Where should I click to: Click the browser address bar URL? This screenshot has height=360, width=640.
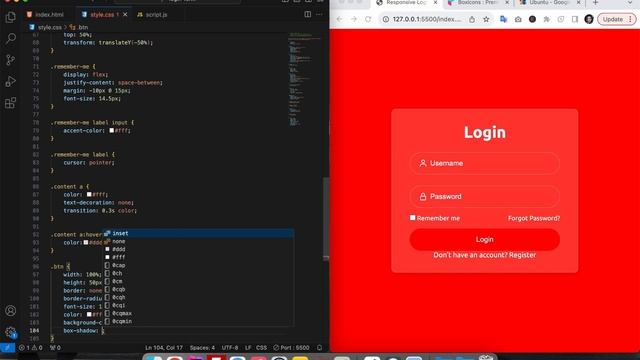click(x=427, y=19)
